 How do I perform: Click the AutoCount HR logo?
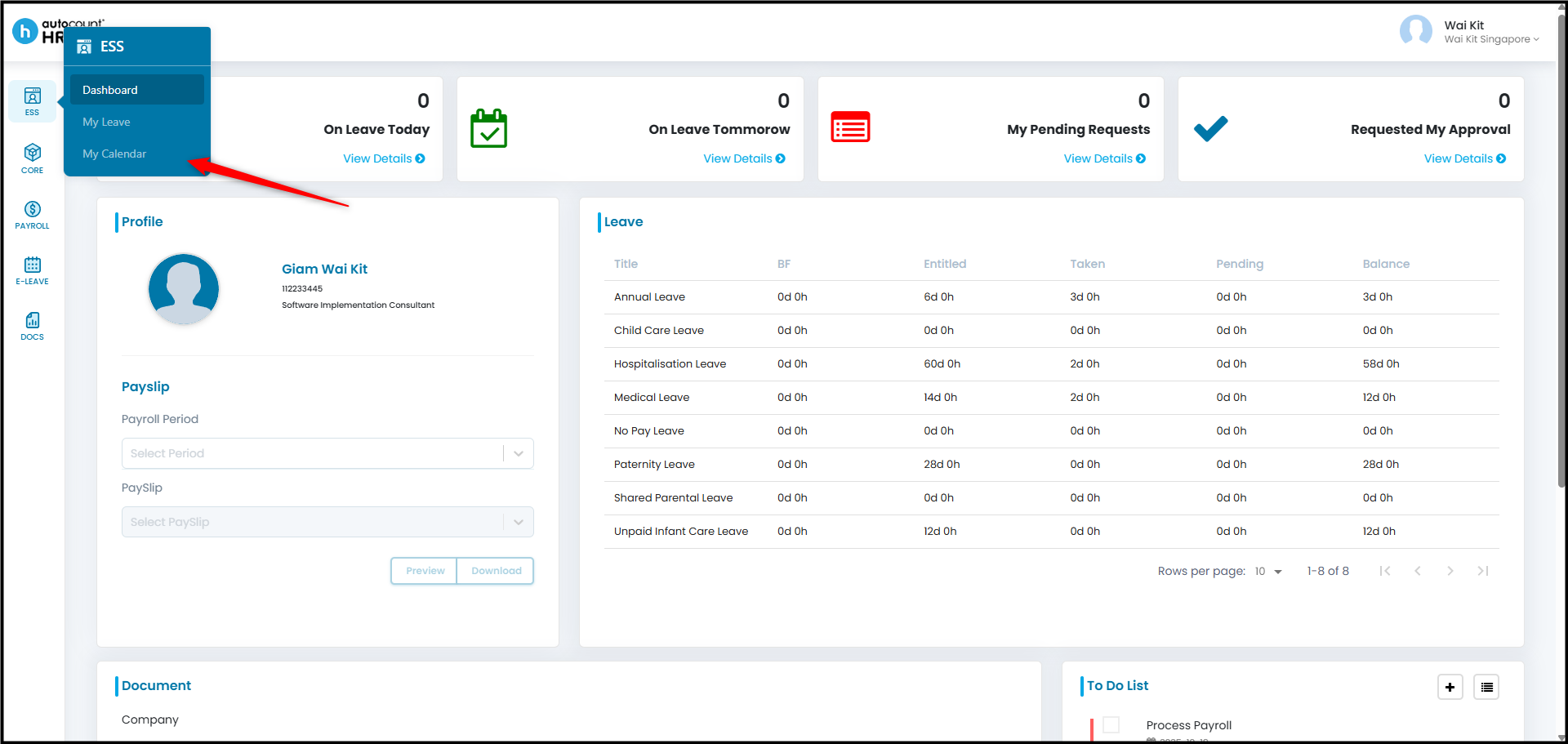pos(38,31)
